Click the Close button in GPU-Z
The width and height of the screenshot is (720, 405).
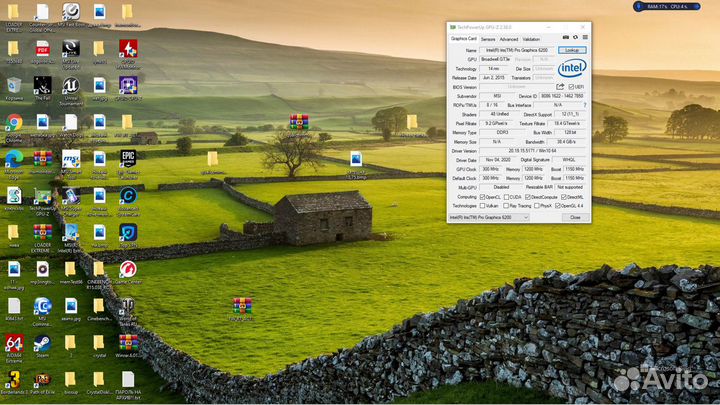tap(575, 218)
